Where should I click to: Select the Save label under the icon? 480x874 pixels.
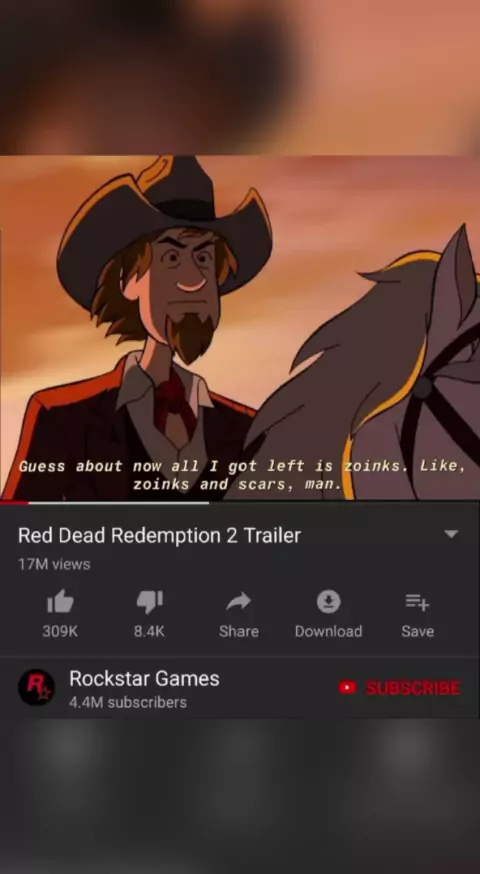(418, 631)
